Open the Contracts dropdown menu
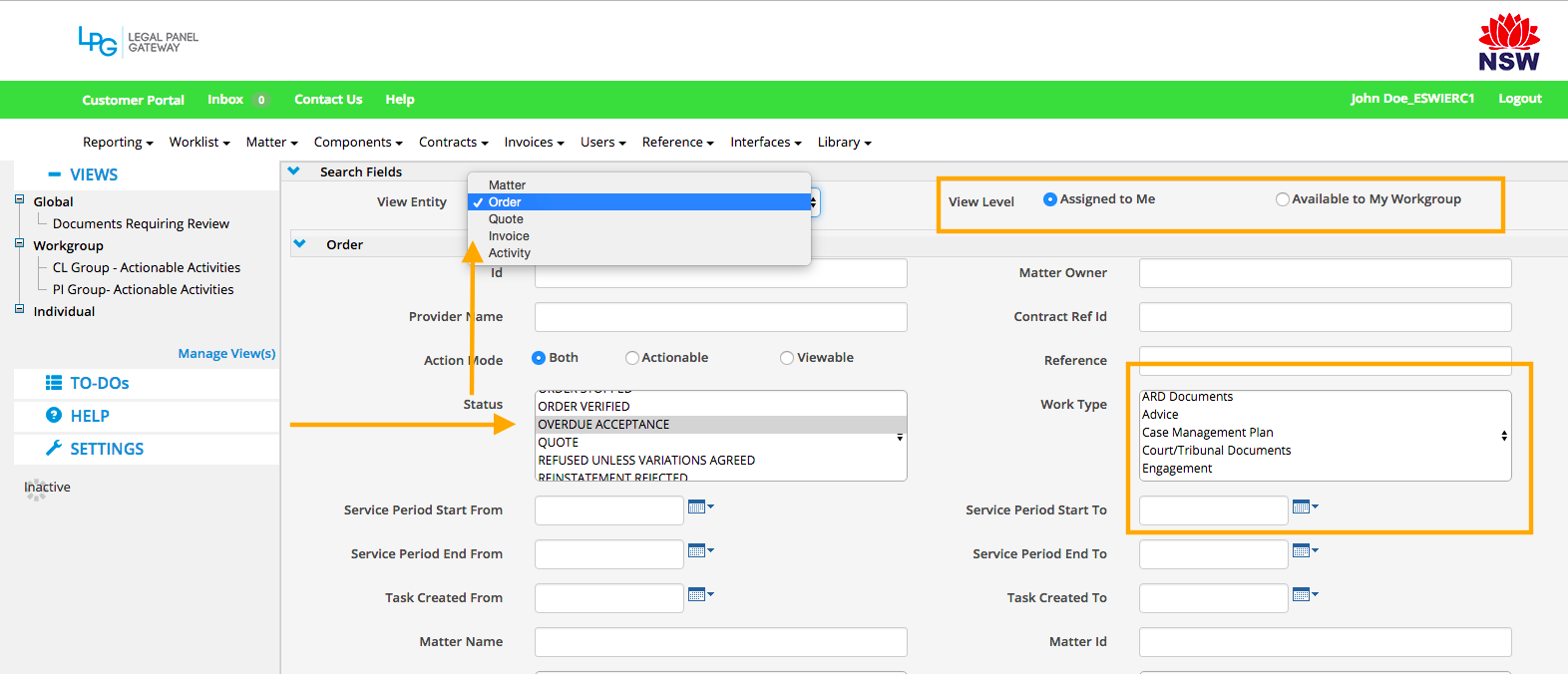Screen dimensions: 1568x674 [x=454, y=142]
